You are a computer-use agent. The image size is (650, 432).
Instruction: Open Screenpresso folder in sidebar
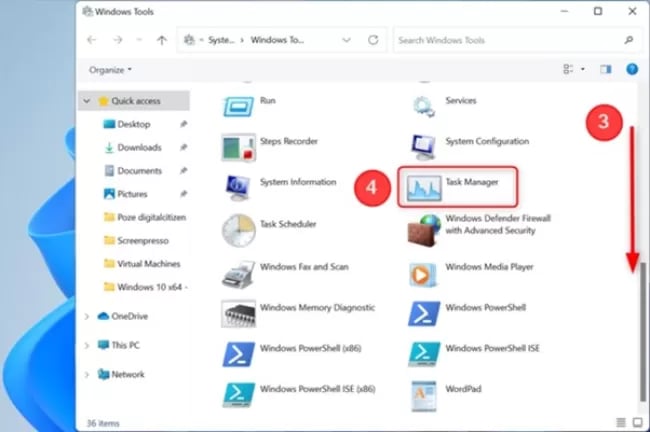tap(143, 240)
